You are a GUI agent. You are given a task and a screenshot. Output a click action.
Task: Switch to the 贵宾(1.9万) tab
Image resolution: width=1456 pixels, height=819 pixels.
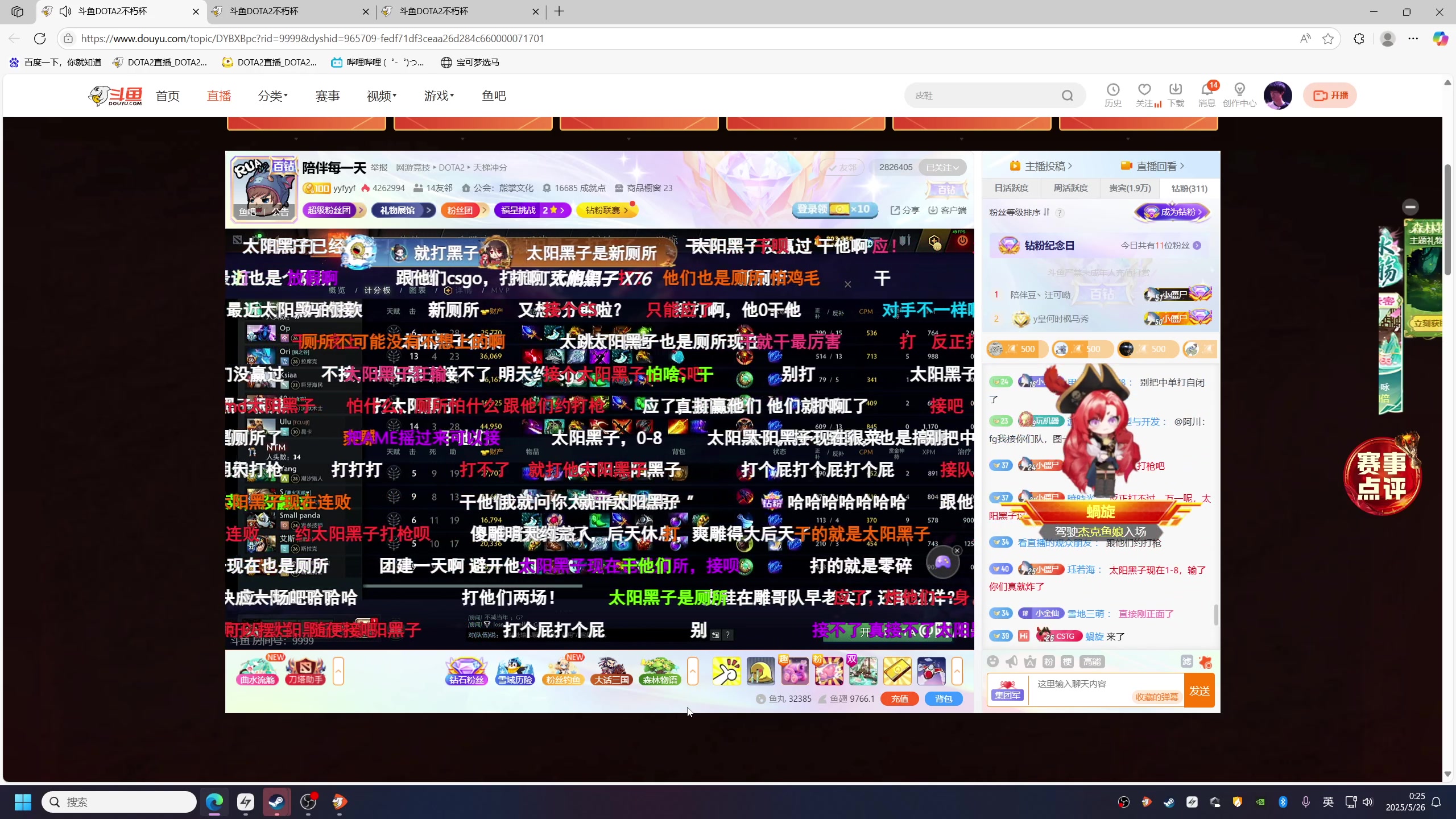(1130, 188)
